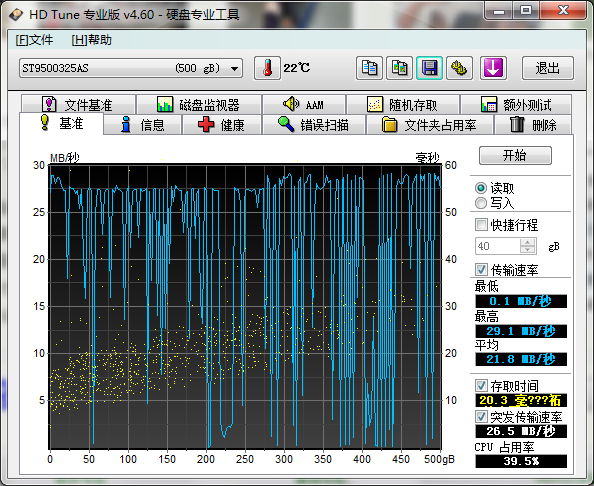The image size is (594, 486).
Task: Enable the 快捷行程 checkbox
Action: coord(481,225)
